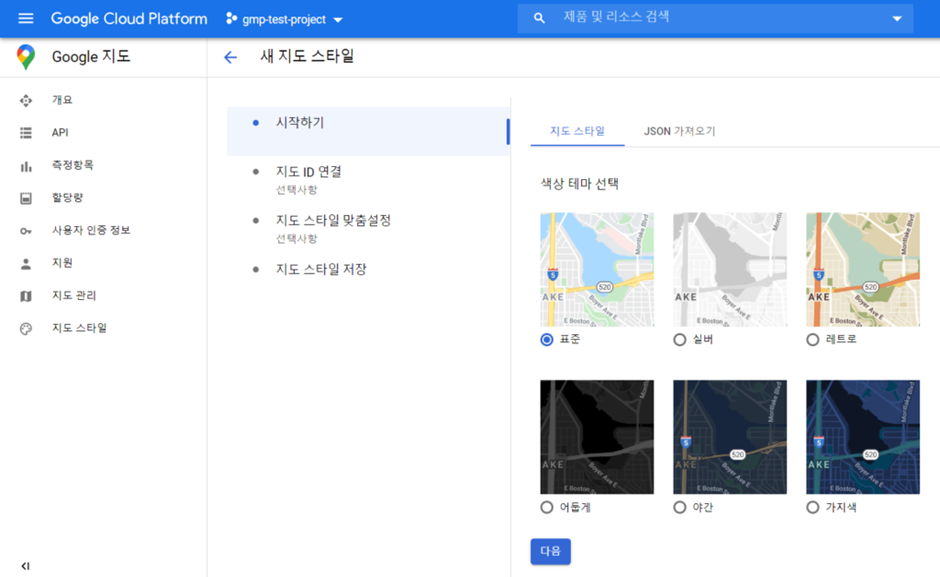Click the Google Cloud Platform title
This screenshot has height=577, width=940.
click(x=129, y=19)
